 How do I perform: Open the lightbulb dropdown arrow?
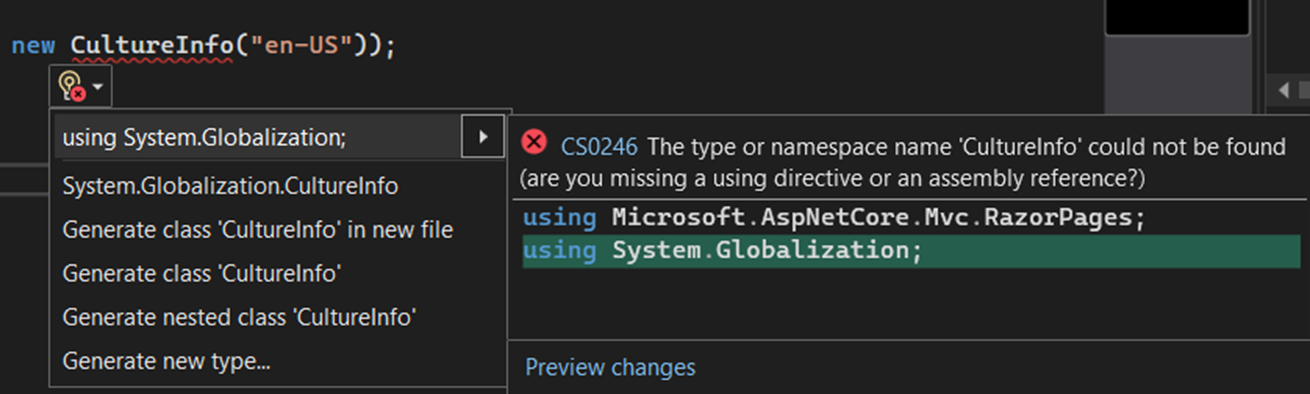(98, 88)
